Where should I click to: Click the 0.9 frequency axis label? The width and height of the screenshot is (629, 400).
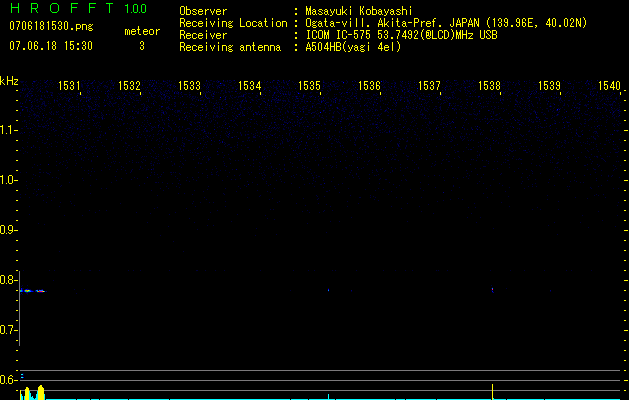coord(8,230)
